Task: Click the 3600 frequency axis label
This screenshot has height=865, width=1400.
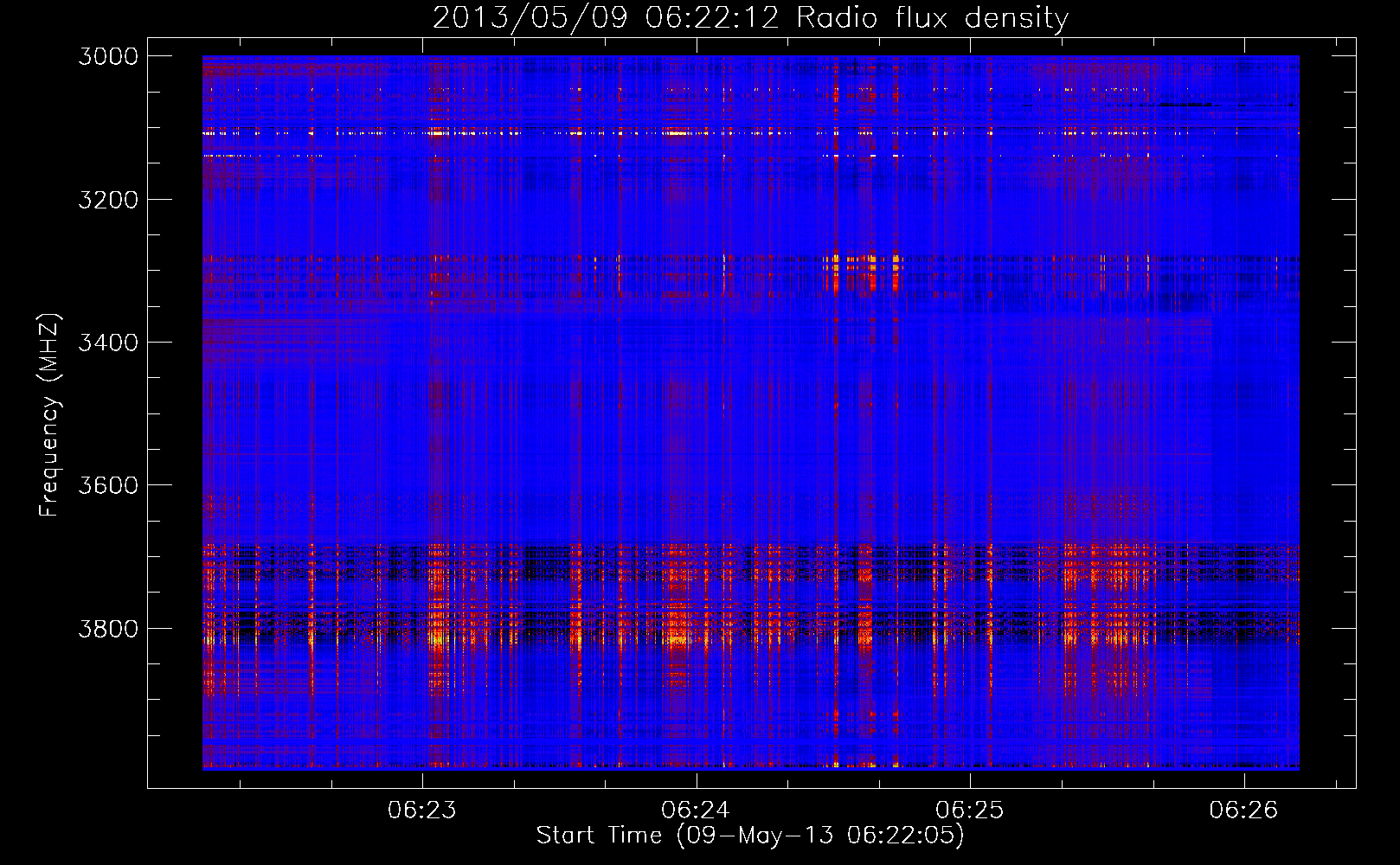Action: [x=108, y=485]
